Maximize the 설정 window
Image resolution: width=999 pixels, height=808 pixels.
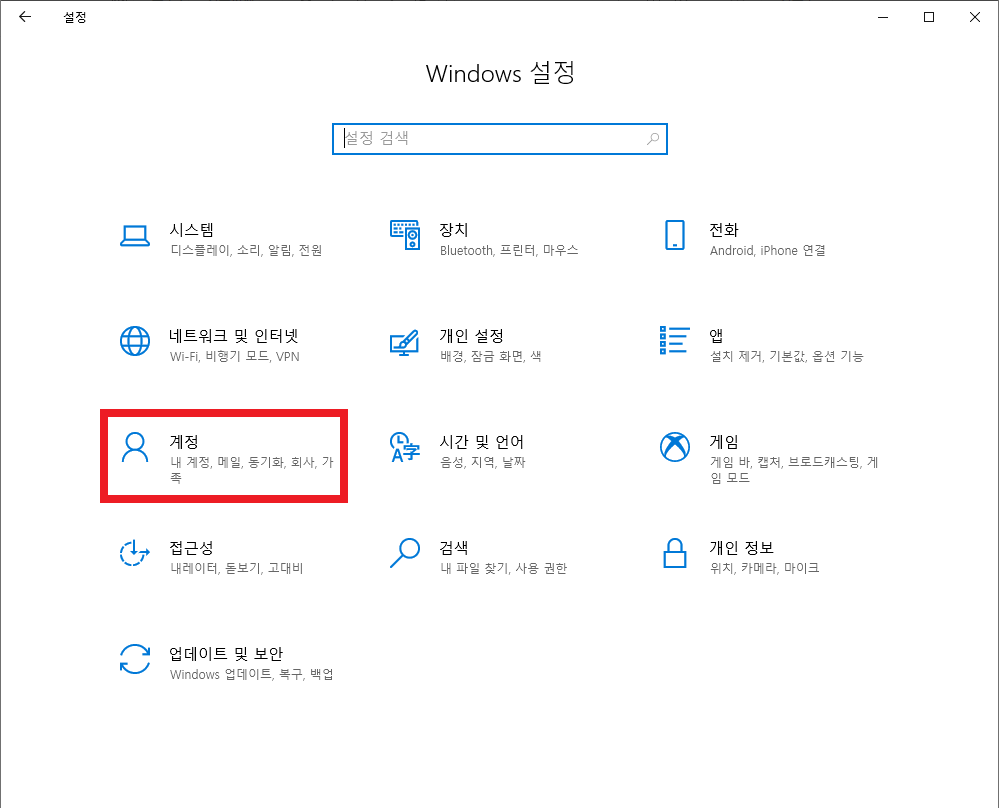click(929, 17)
